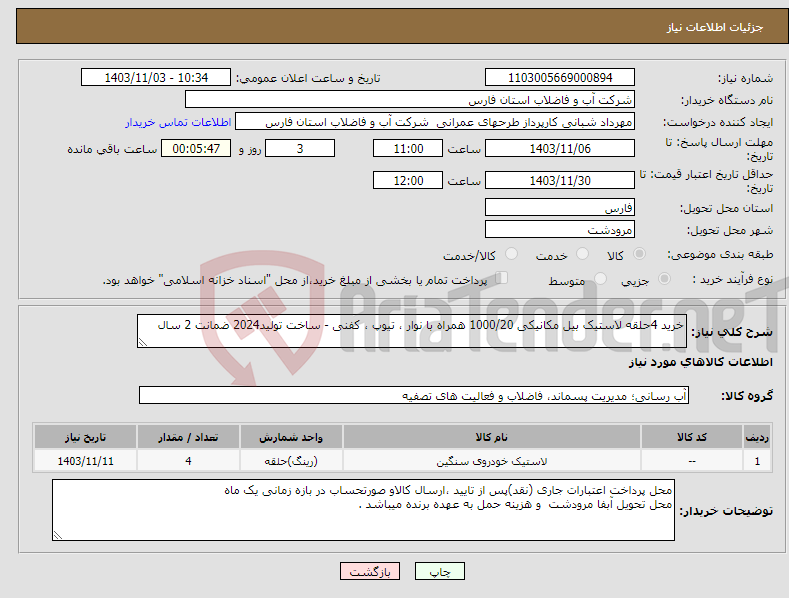Click the شهر محل تحویل label
Viewport: 789px width, 598px height.
click(x=730, y=231)
